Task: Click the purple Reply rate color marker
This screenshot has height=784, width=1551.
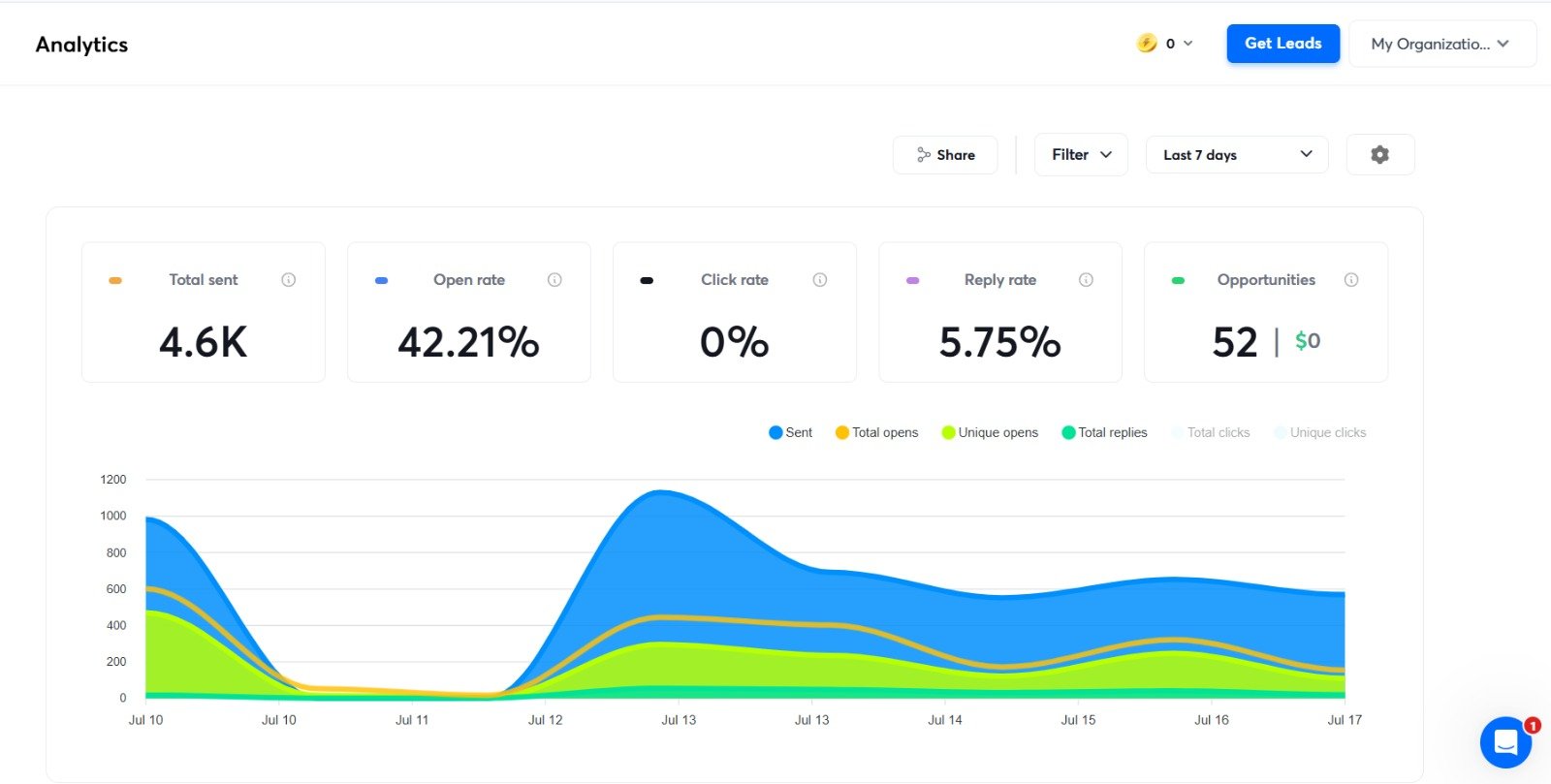Action: pos(912,281)
